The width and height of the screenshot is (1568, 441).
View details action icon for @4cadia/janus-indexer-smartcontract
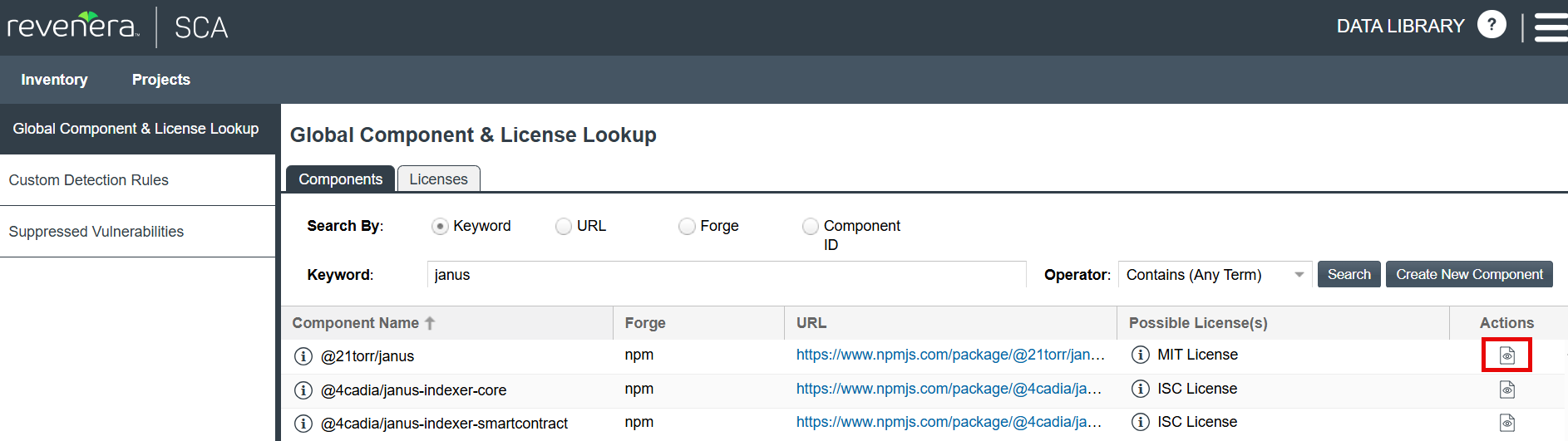(x=1506, y=423)
